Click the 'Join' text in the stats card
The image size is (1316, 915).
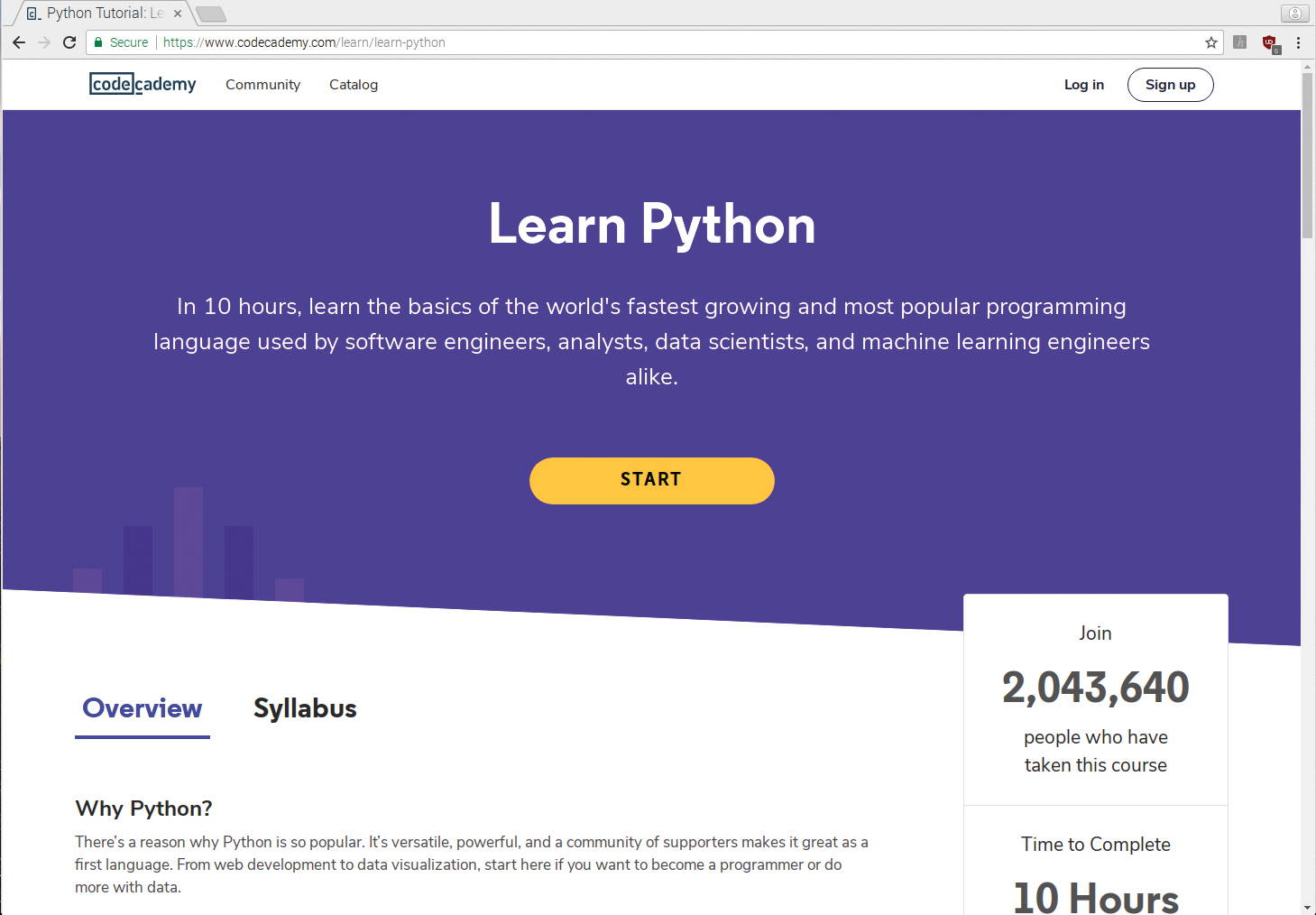tap(1095, 633)
